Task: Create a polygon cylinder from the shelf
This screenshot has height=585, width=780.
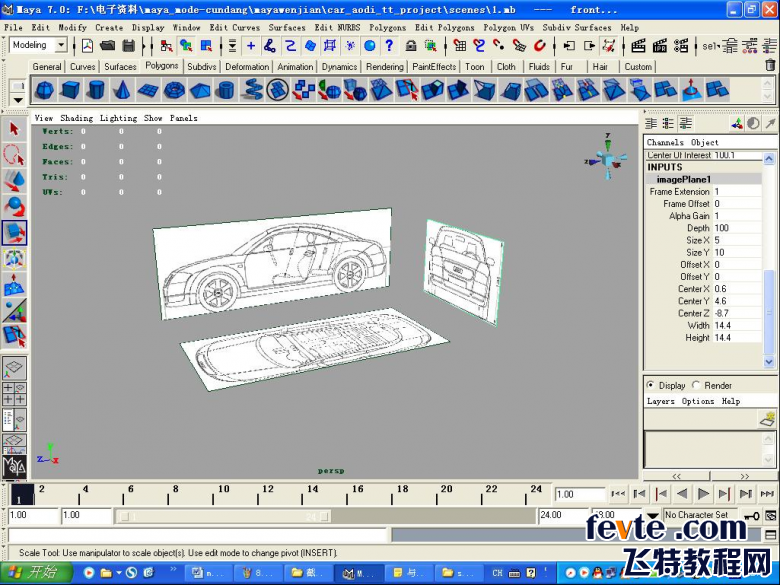Action: click(x=97, y=91)
